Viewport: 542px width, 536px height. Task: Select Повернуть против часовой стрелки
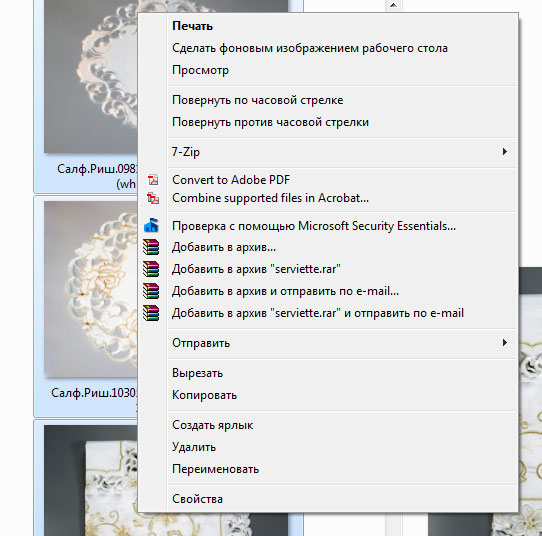pyautogui.click(x=327, y=122)
